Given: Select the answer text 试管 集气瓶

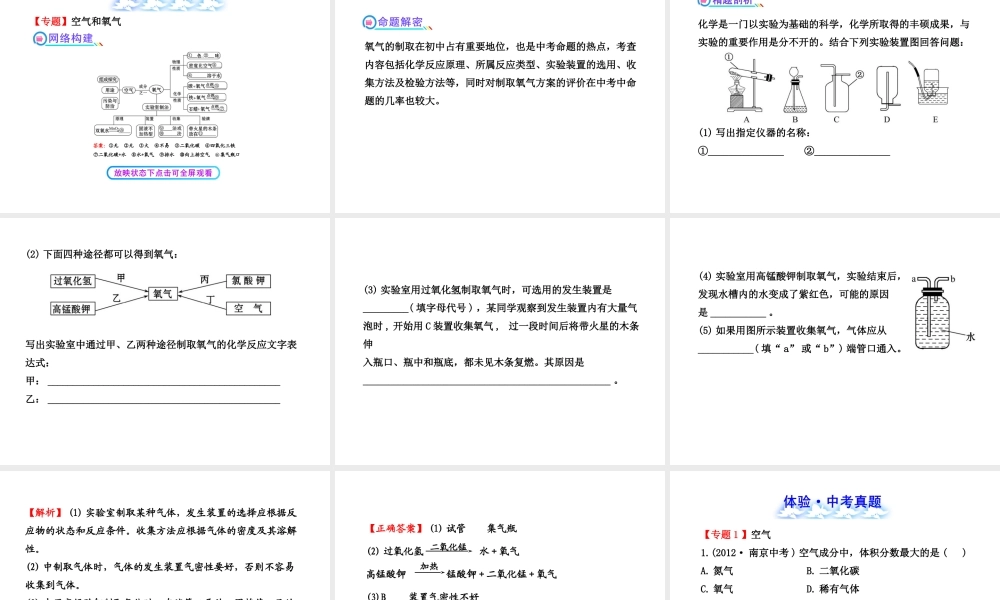Looking at the screenshot, I should pos(482,529).
